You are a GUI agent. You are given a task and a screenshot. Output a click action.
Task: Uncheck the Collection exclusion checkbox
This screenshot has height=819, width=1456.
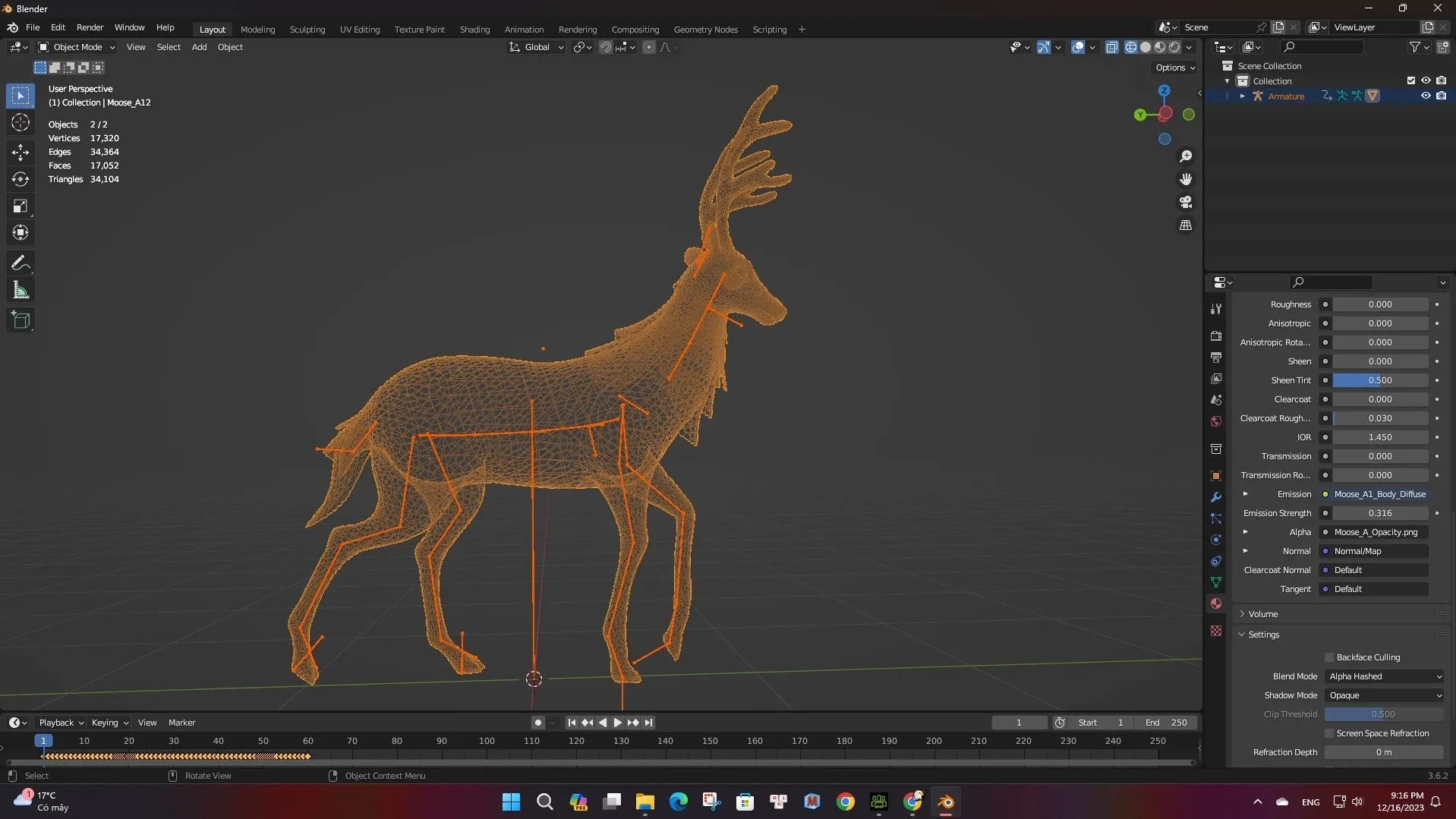[1411, 80]
